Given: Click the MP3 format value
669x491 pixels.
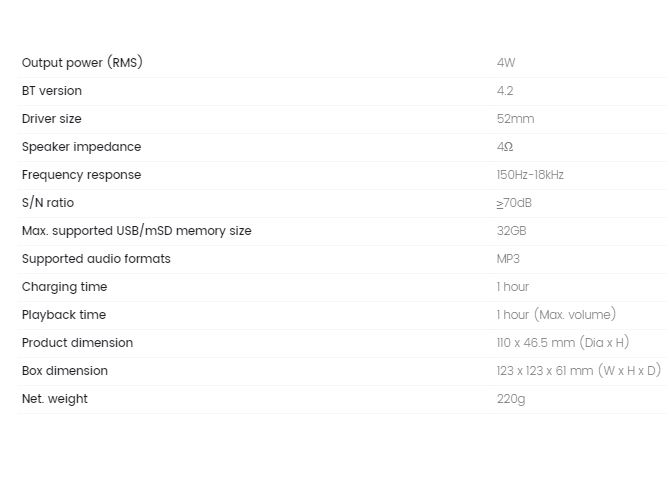Looking at the screenshot, I should (x=508, y=259).
